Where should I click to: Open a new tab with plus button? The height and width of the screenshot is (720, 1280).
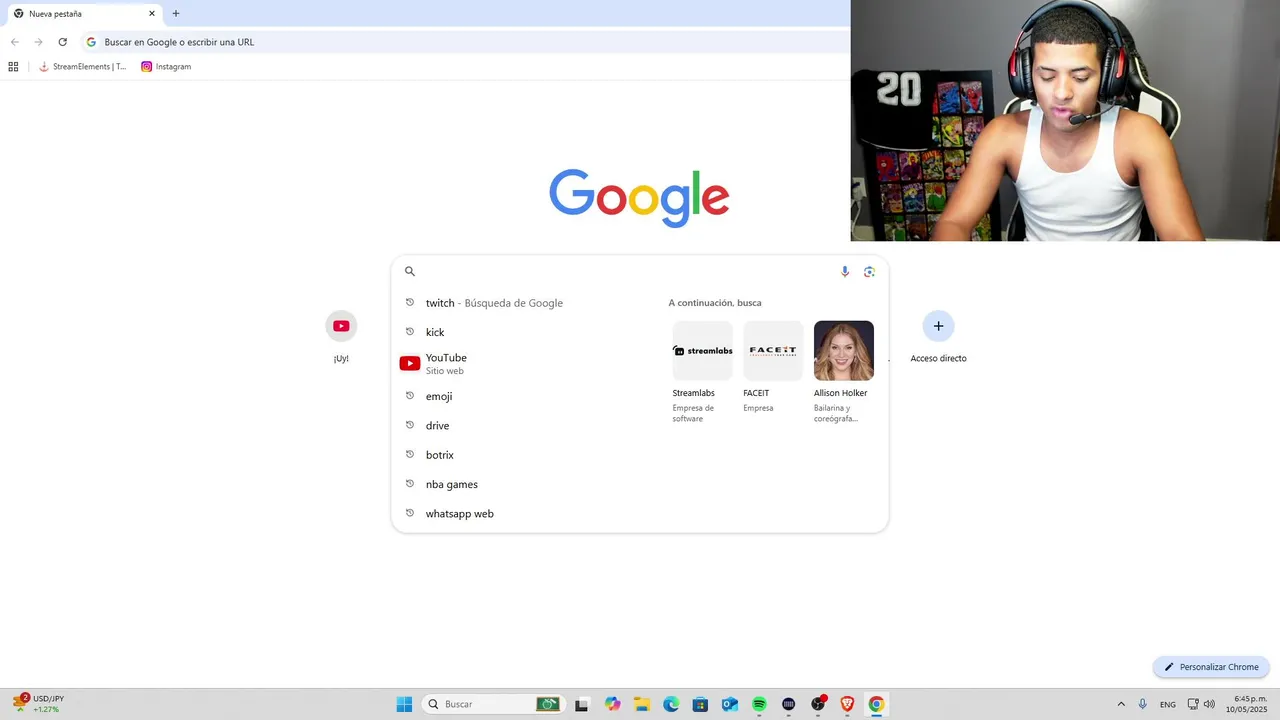(x=176, y=14)
